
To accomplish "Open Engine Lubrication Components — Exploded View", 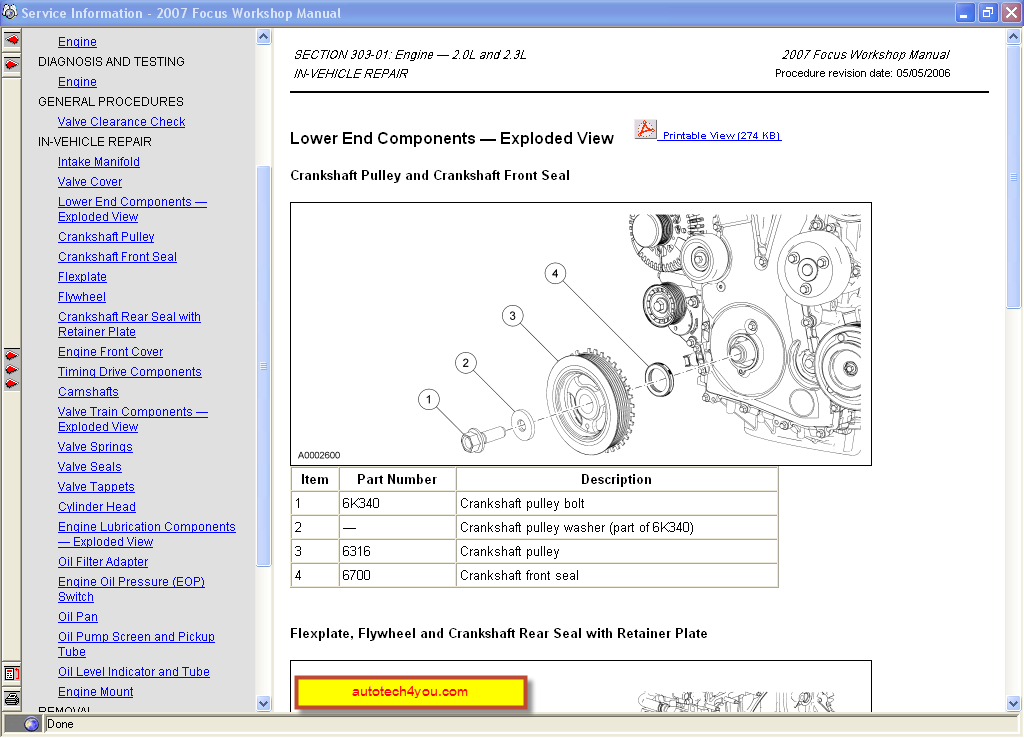I will pos(147,534).
